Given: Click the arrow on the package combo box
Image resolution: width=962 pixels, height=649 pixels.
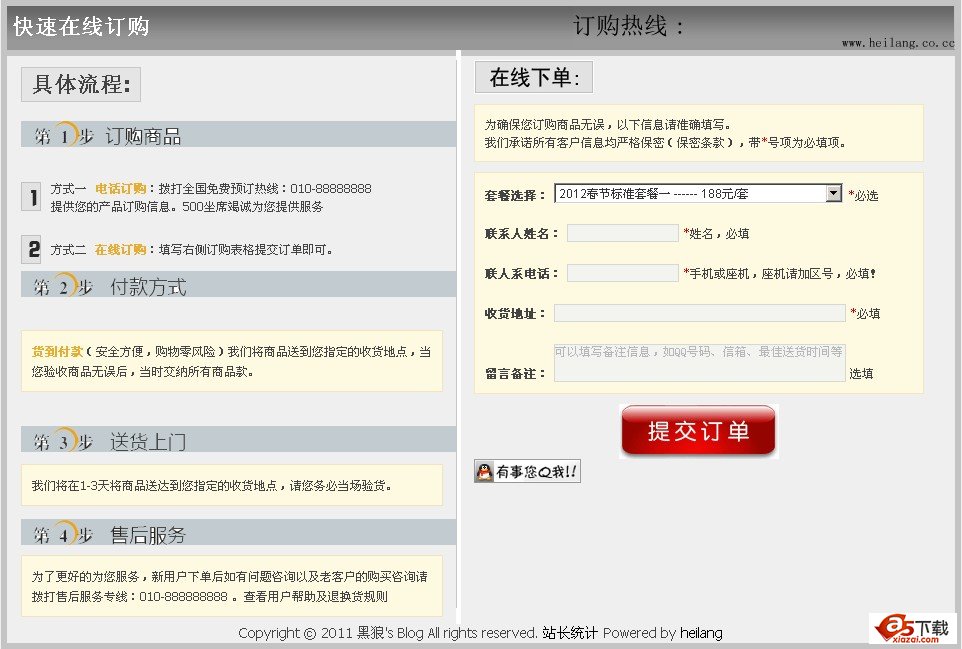Looking at the screenshot, I should click(834, 194).
